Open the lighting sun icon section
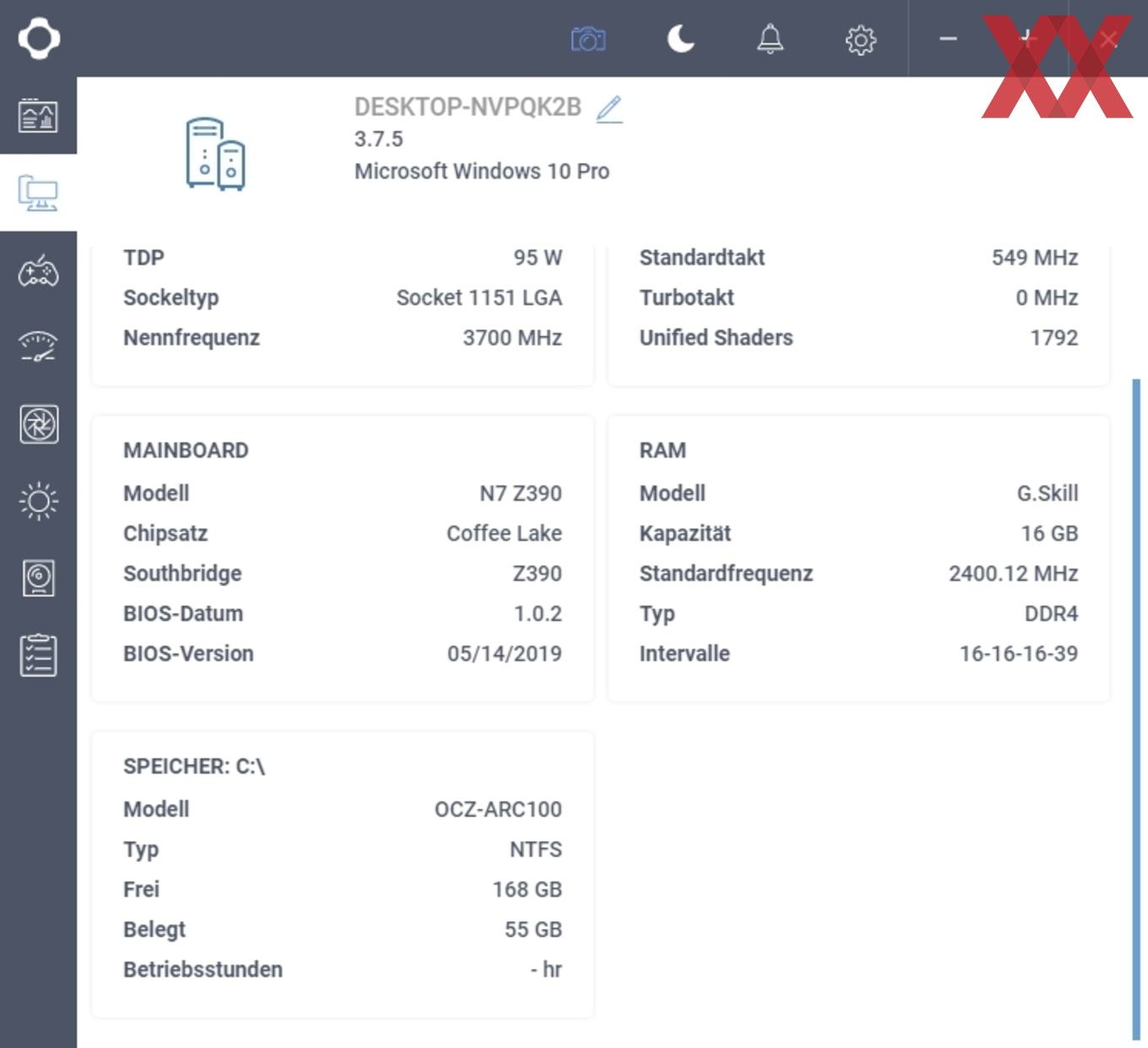The height and width of the screenshot is (1048, 1148). coord(38,502)
